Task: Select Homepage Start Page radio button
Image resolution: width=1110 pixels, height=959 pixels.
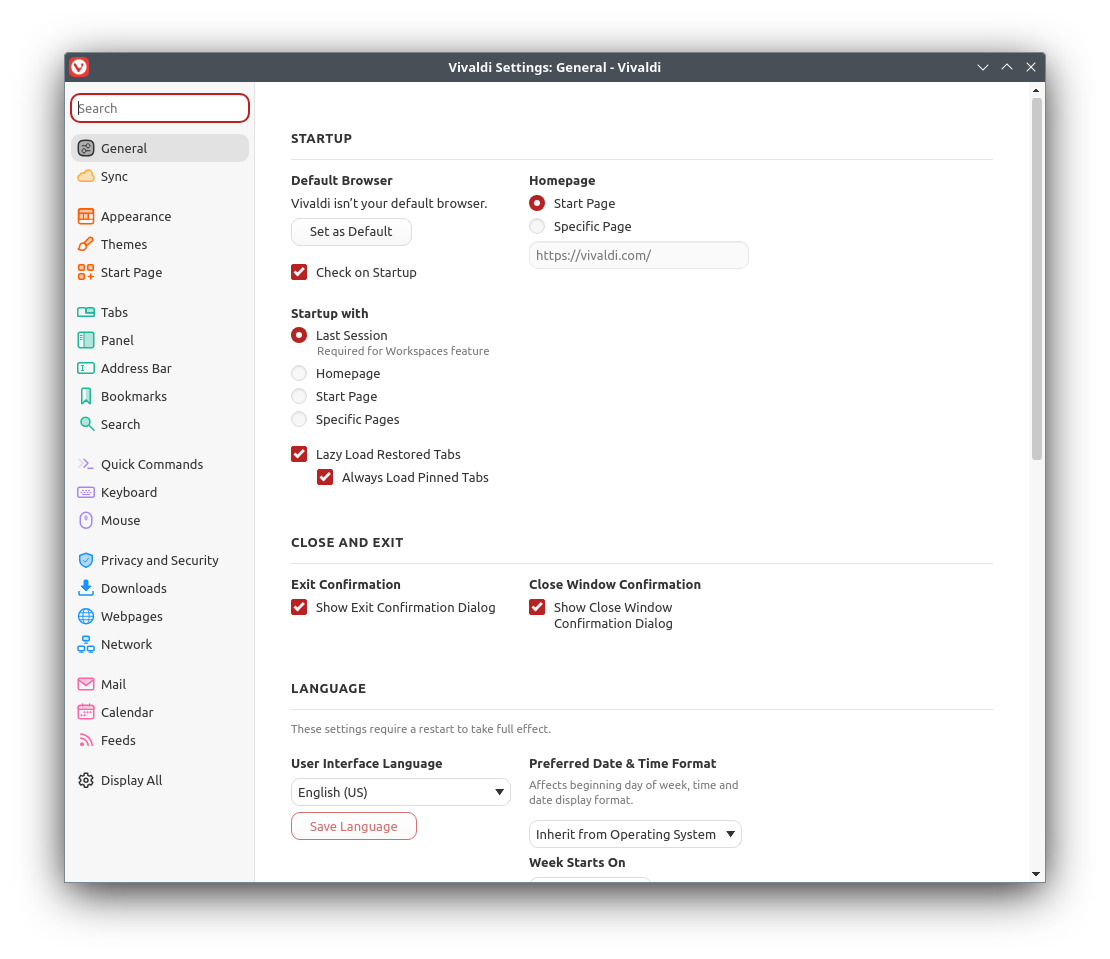Action: click(x=537, y=203)
